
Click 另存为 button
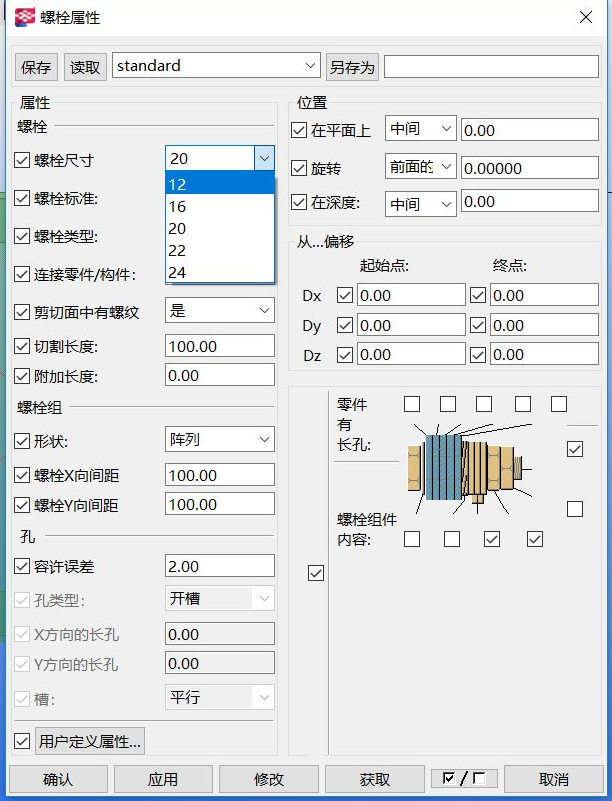point(352,67)
